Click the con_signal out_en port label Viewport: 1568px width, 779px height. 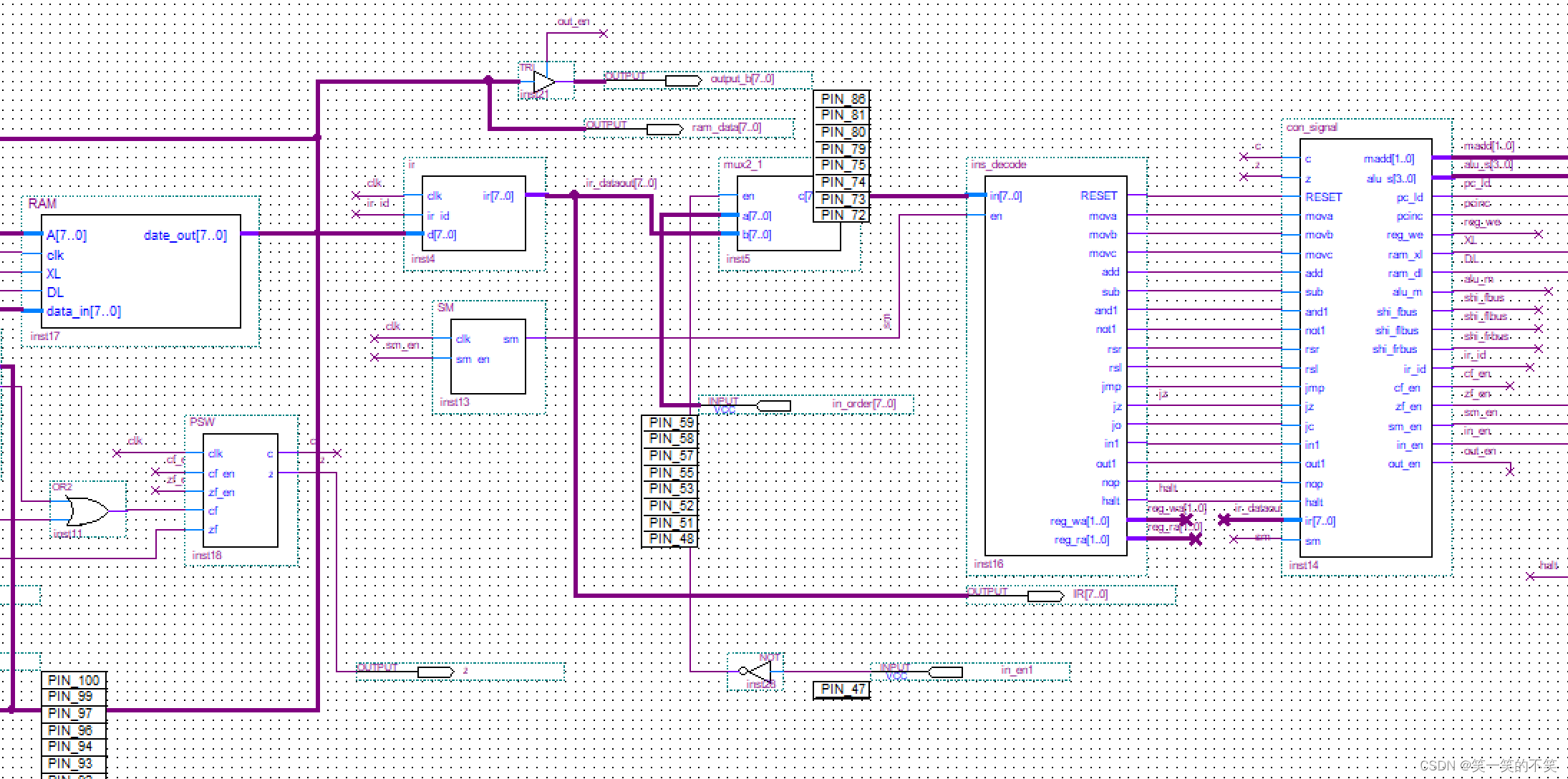pos(1404,464)
